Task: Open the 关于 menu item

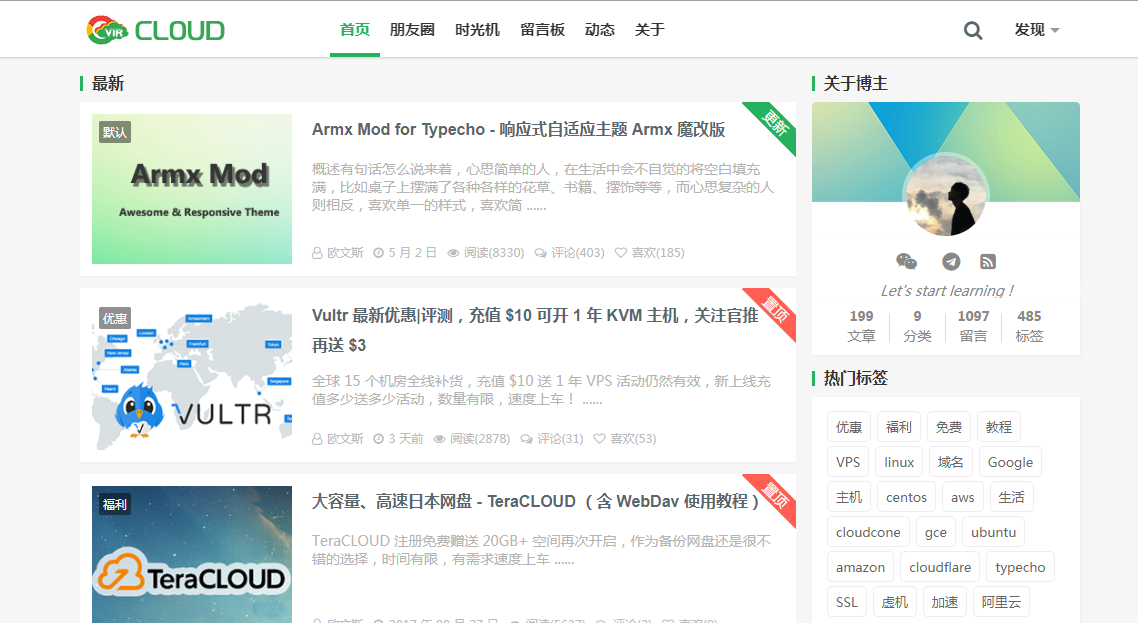Action: click(x=650, y=30)
